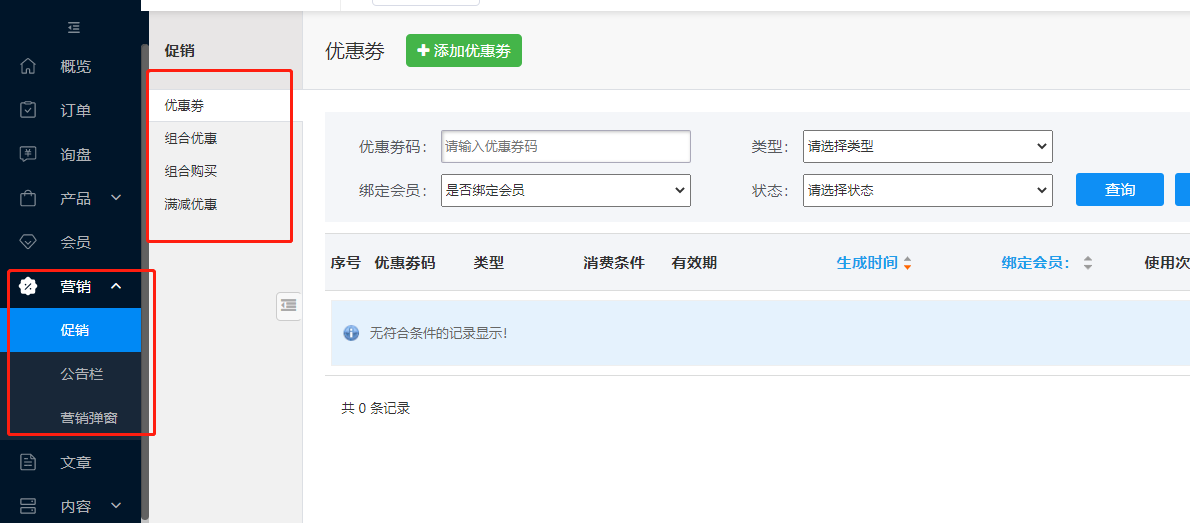The width and height of the screenshot is (1190, 523).
Task: Click the Articles (文章) document icon
Action: coord(28,462)
